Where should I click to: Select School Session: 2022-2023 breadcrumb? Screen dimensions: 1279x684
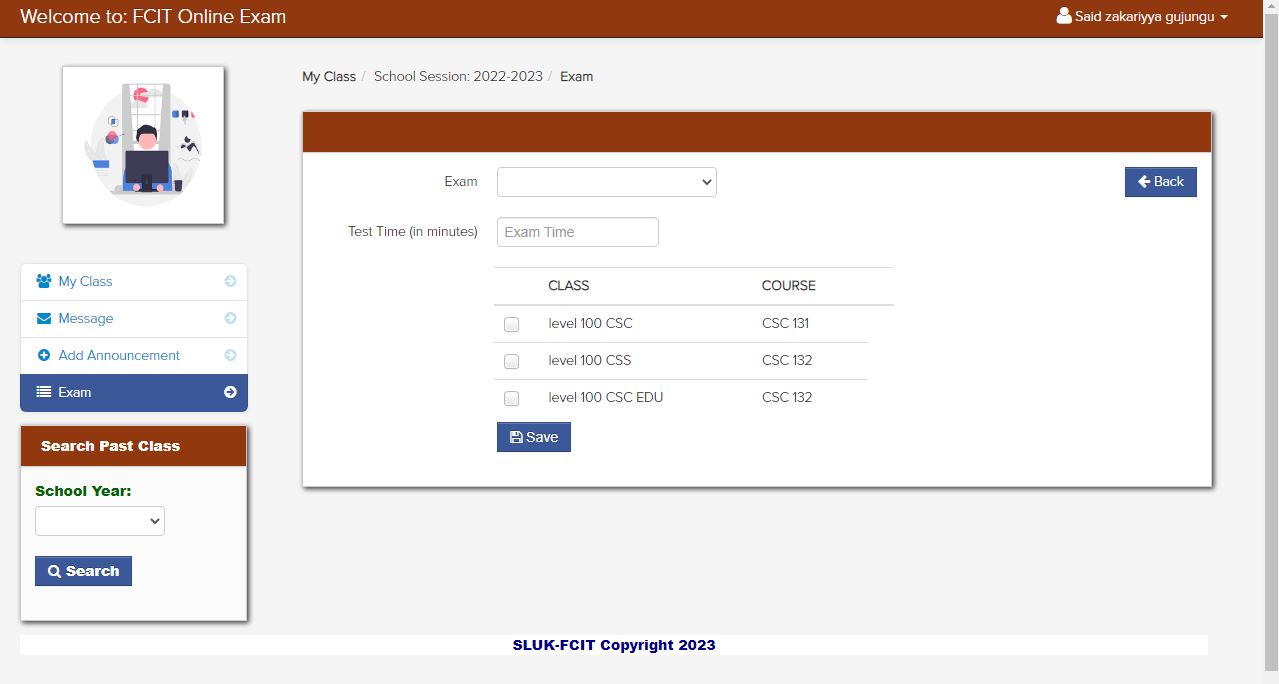458,76
